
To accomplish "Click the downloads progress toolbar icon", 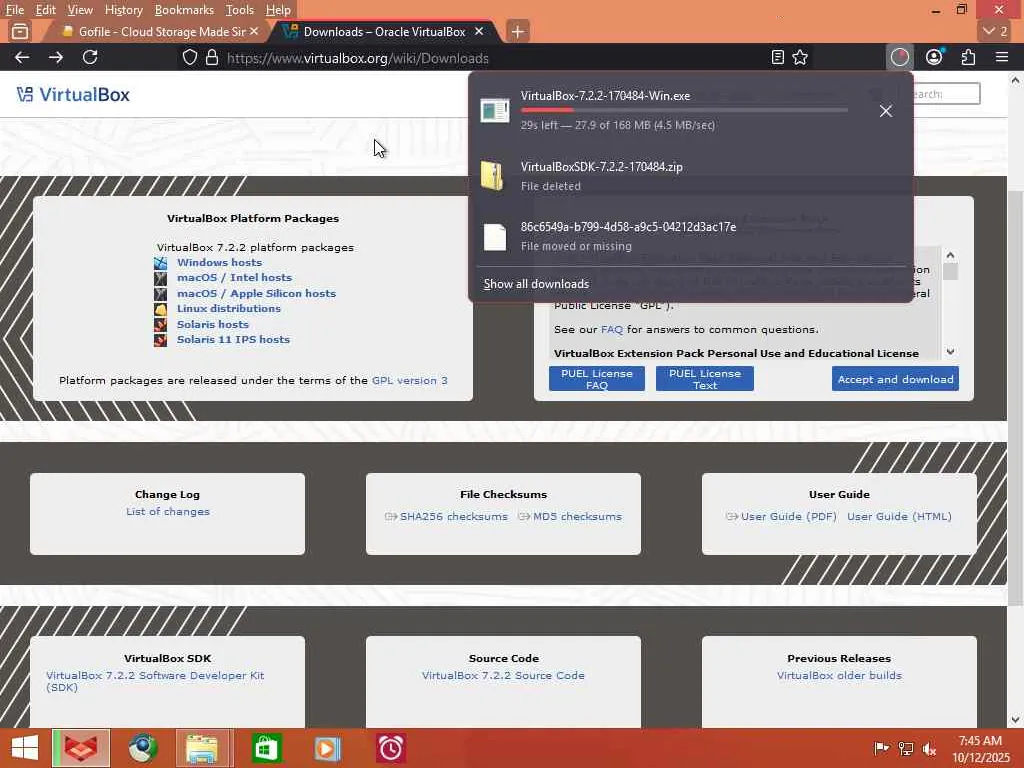I will point(899,57).
